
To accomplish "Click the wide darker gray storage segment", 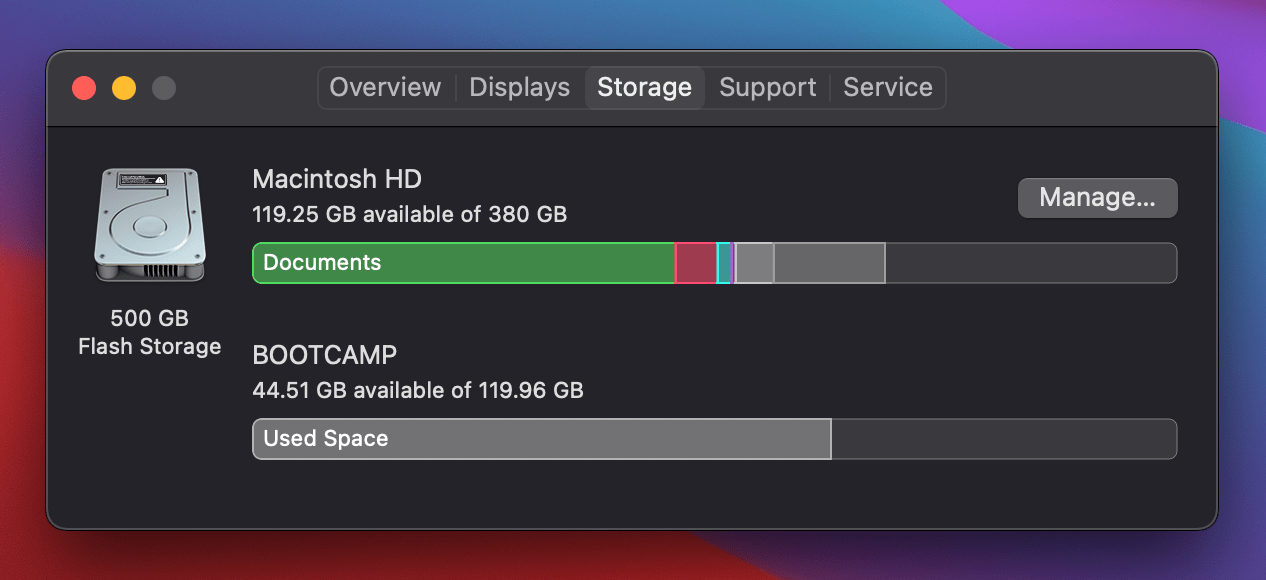I will 829,263.
